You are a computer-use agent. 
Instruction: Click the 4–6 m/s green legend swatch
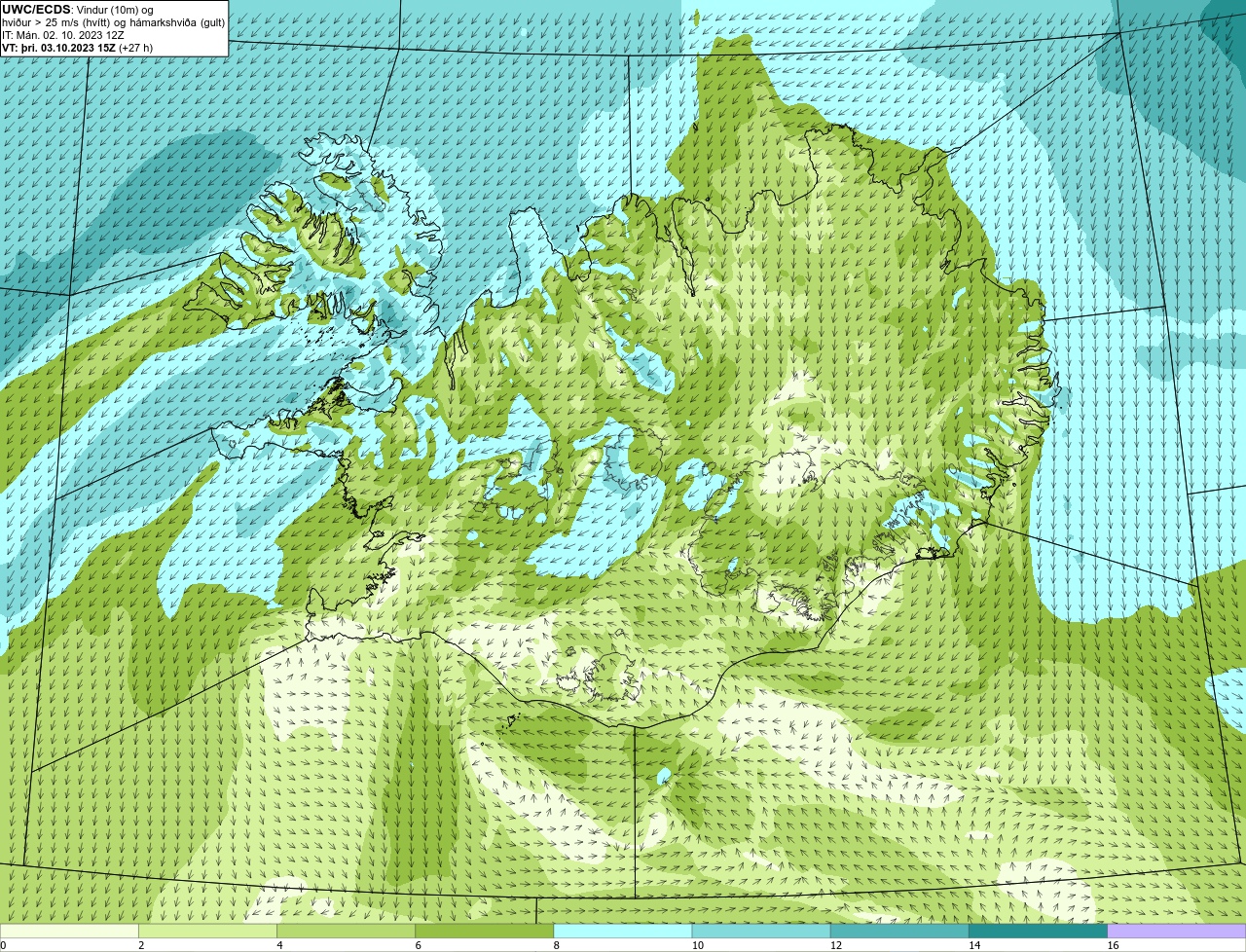(x=346, y=932)
